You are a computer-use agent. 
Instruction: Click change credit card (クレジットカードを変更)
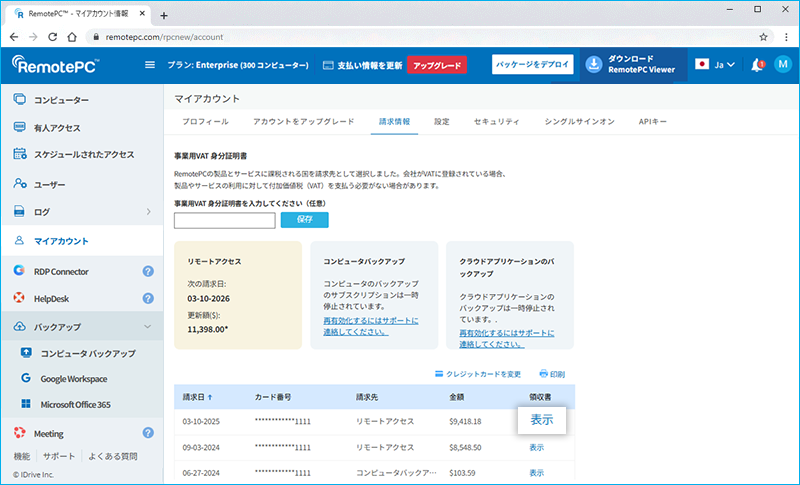point(478,374)
